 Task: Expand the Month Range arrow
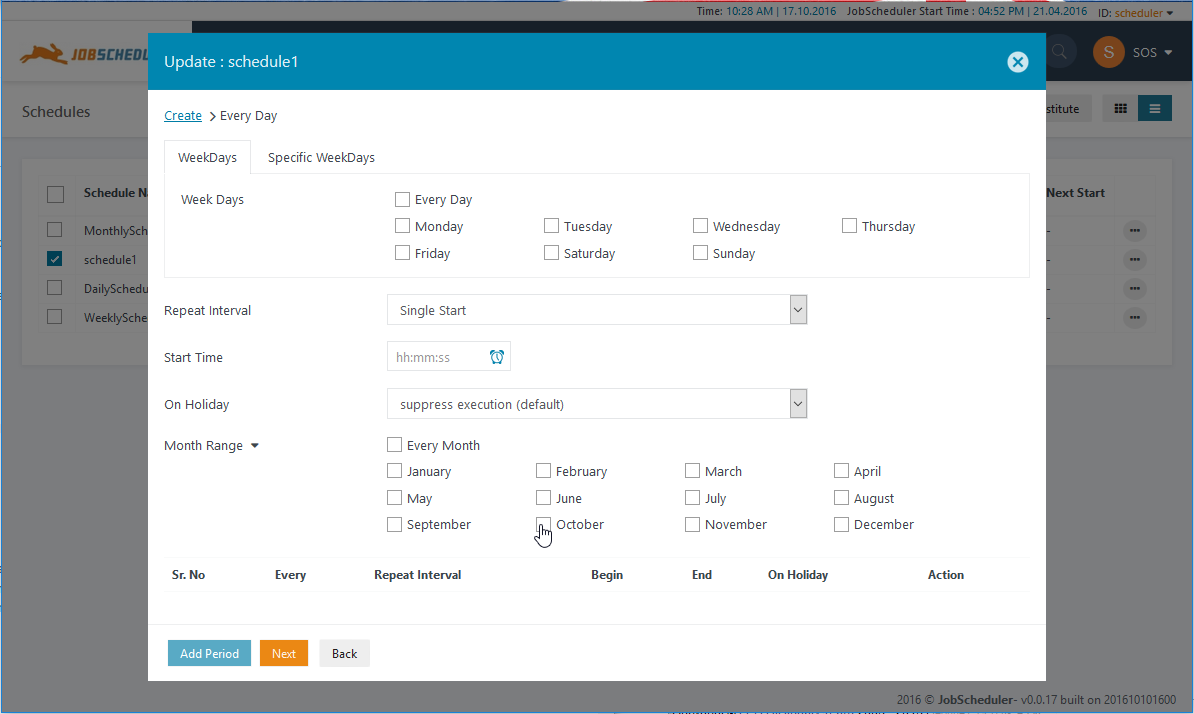(255, 446)
